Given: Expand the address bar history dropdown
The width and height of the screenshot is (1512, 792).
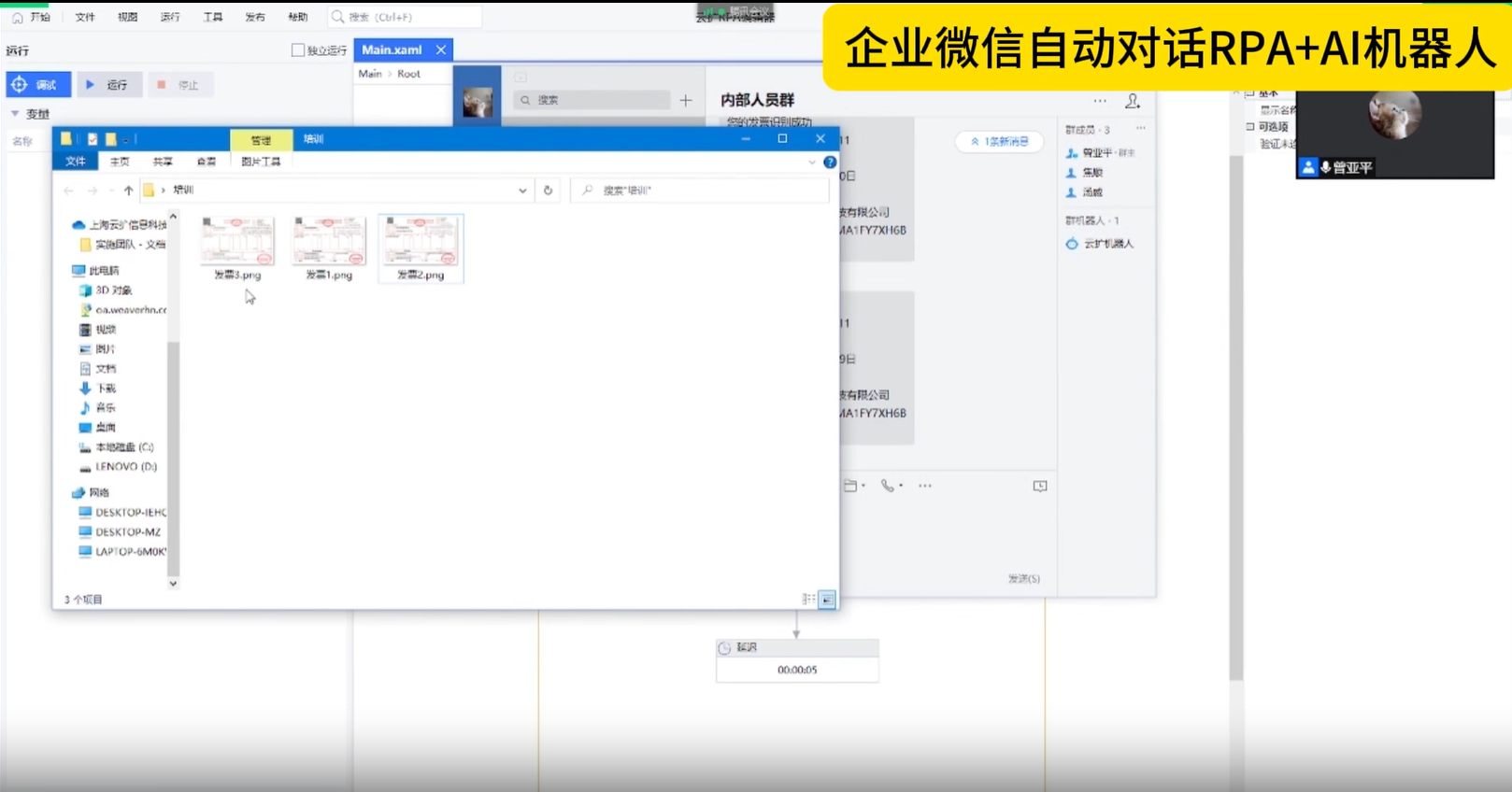Looking at the screenshot, I should pyautogui.click(x=522, y=191).
